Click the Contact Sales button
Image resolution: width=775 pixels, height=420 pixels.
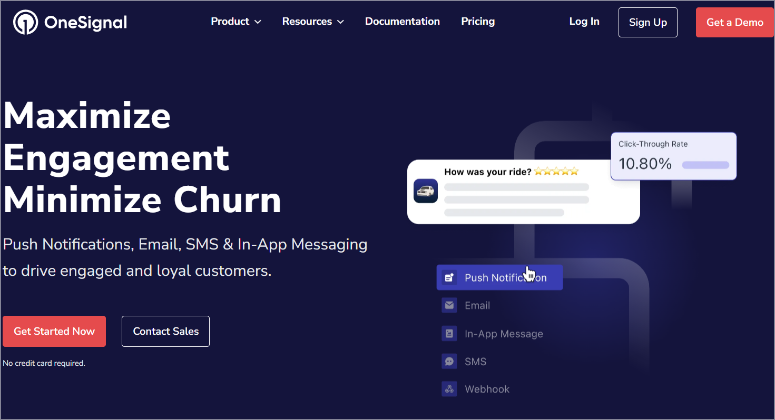166,331
